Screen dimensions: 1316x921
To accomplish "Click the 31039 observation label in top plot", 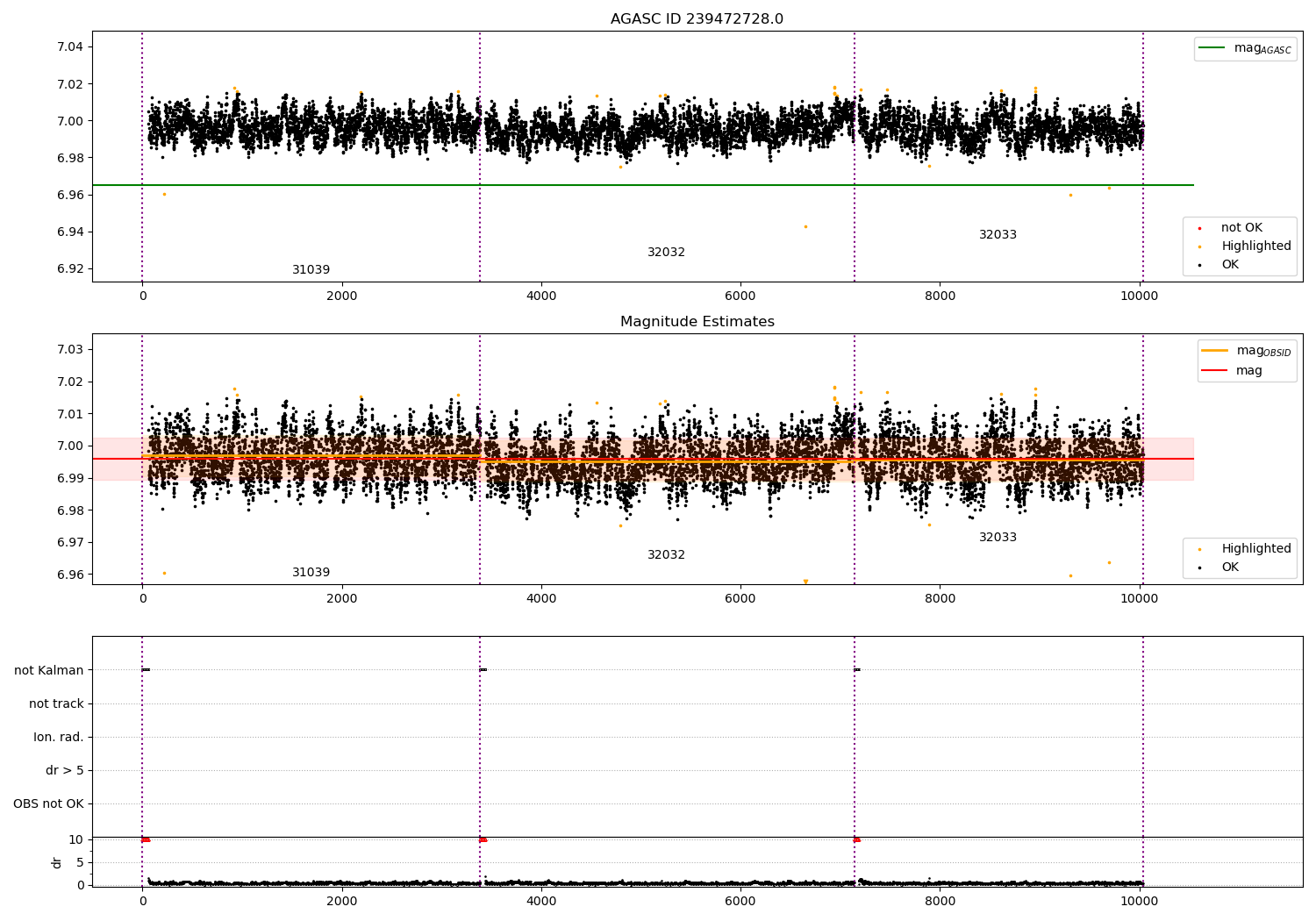I will [311, 270].
